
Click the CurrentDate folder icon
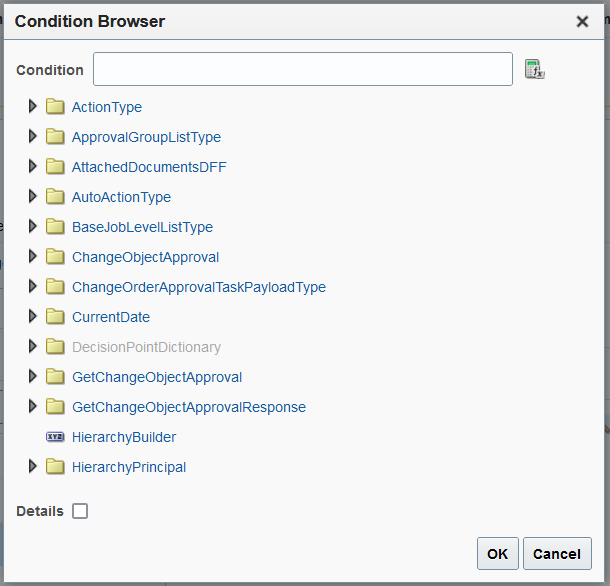point(55,316)
